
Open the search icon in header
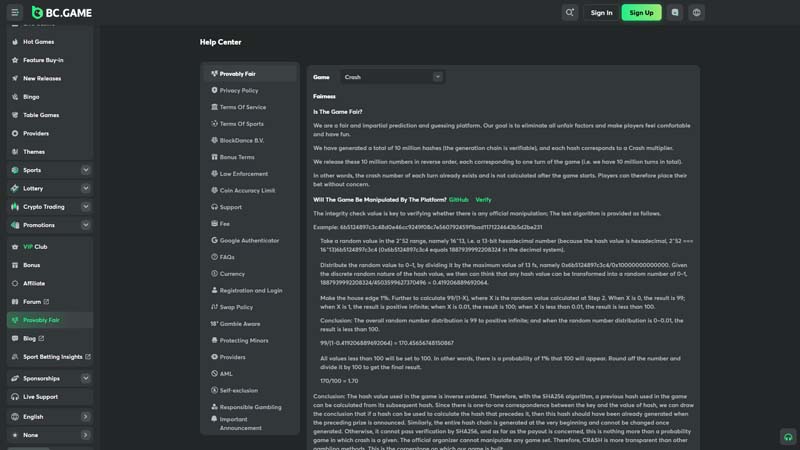570,13
